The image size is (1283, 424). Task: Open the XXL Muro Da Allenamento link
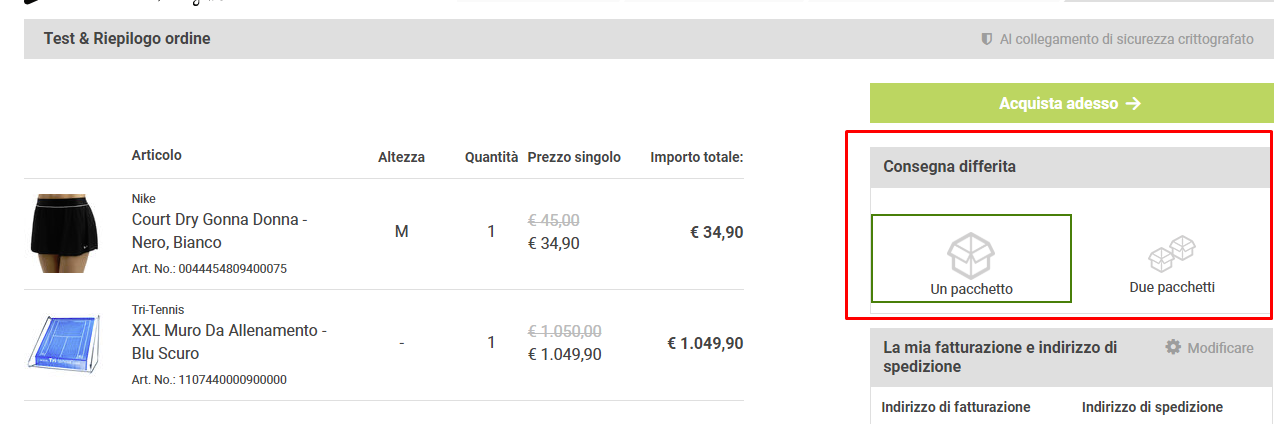pyautogui.click(x=229, y=342)
